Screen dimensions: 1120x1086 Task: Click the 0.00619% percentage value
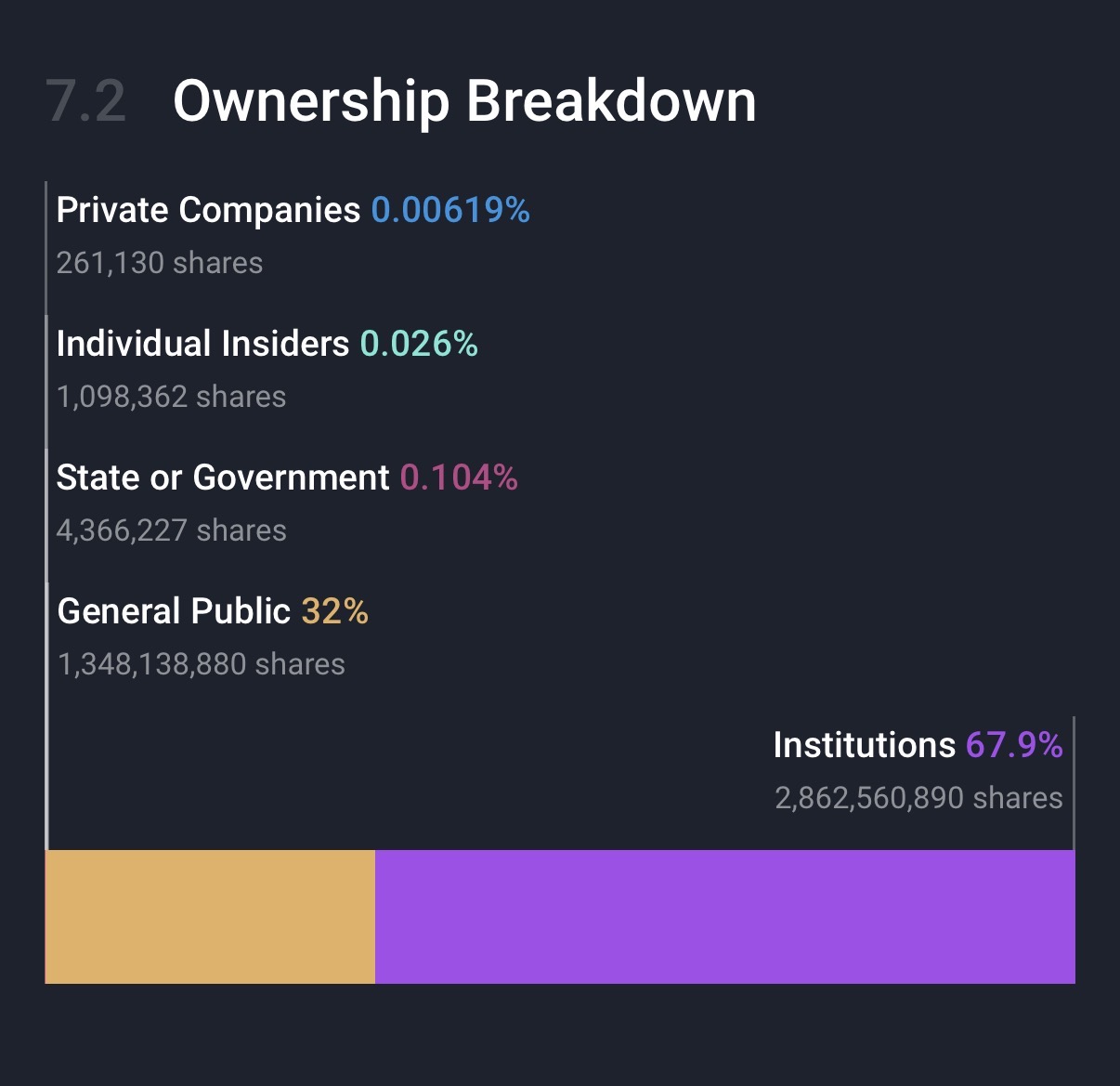[450, 210]
